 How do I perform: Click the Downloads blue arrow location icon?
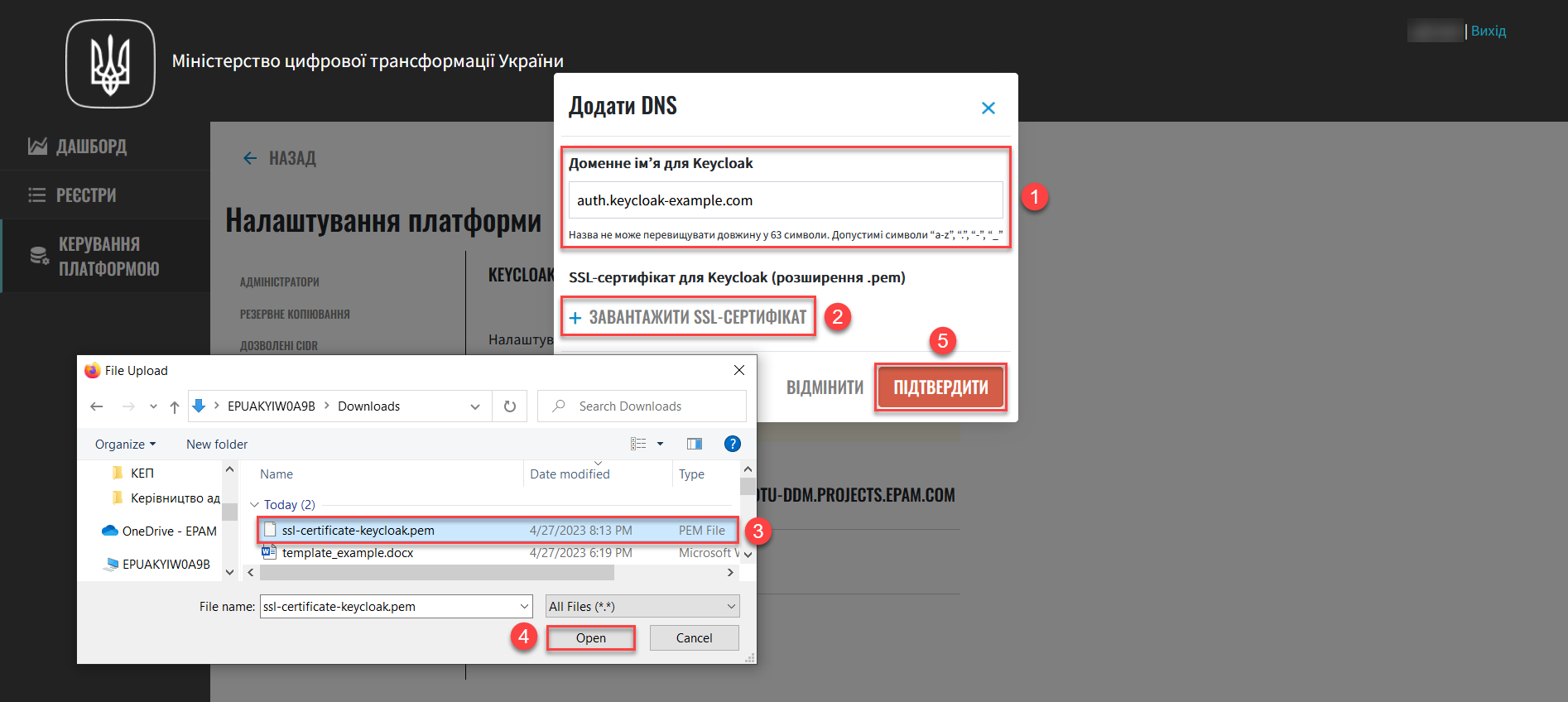click(x=199, y=406)
